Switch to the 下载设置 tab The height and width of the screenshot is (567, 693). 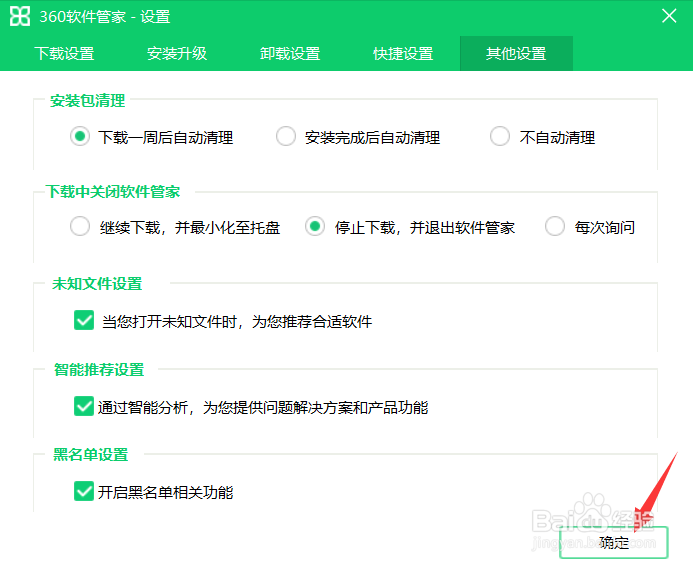click(65, 53)
